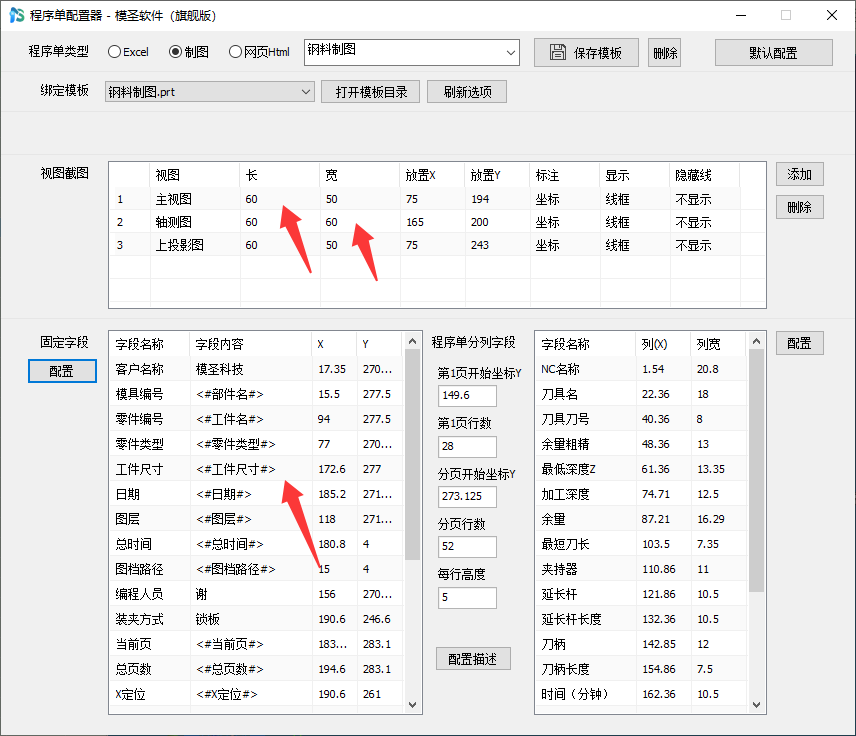Click the 夹持器 column field row
This screenshot has height=736, width=856.
pyautogui.click(x=641, y=569)
